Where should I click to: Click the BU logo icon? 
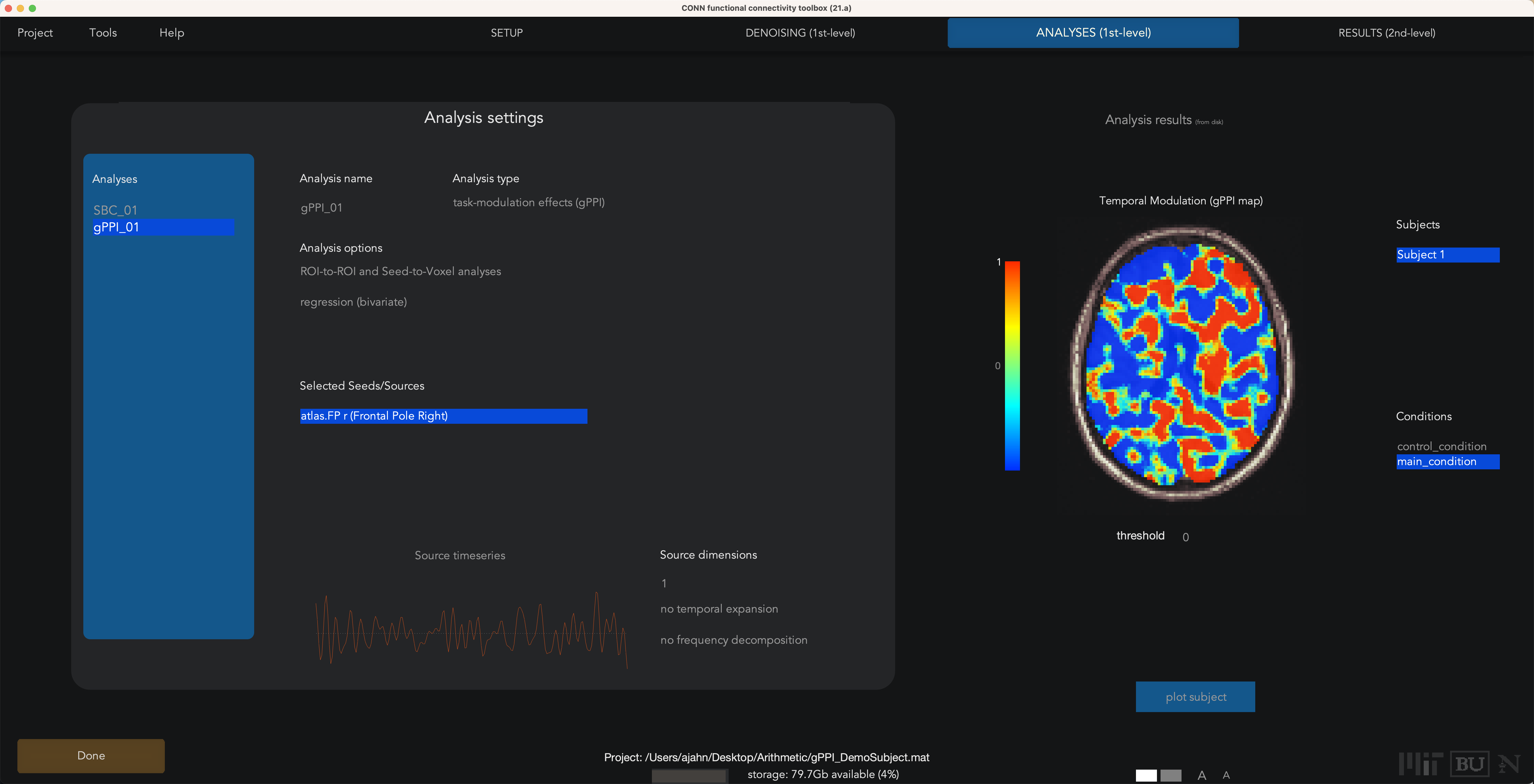coord(1470,764)
